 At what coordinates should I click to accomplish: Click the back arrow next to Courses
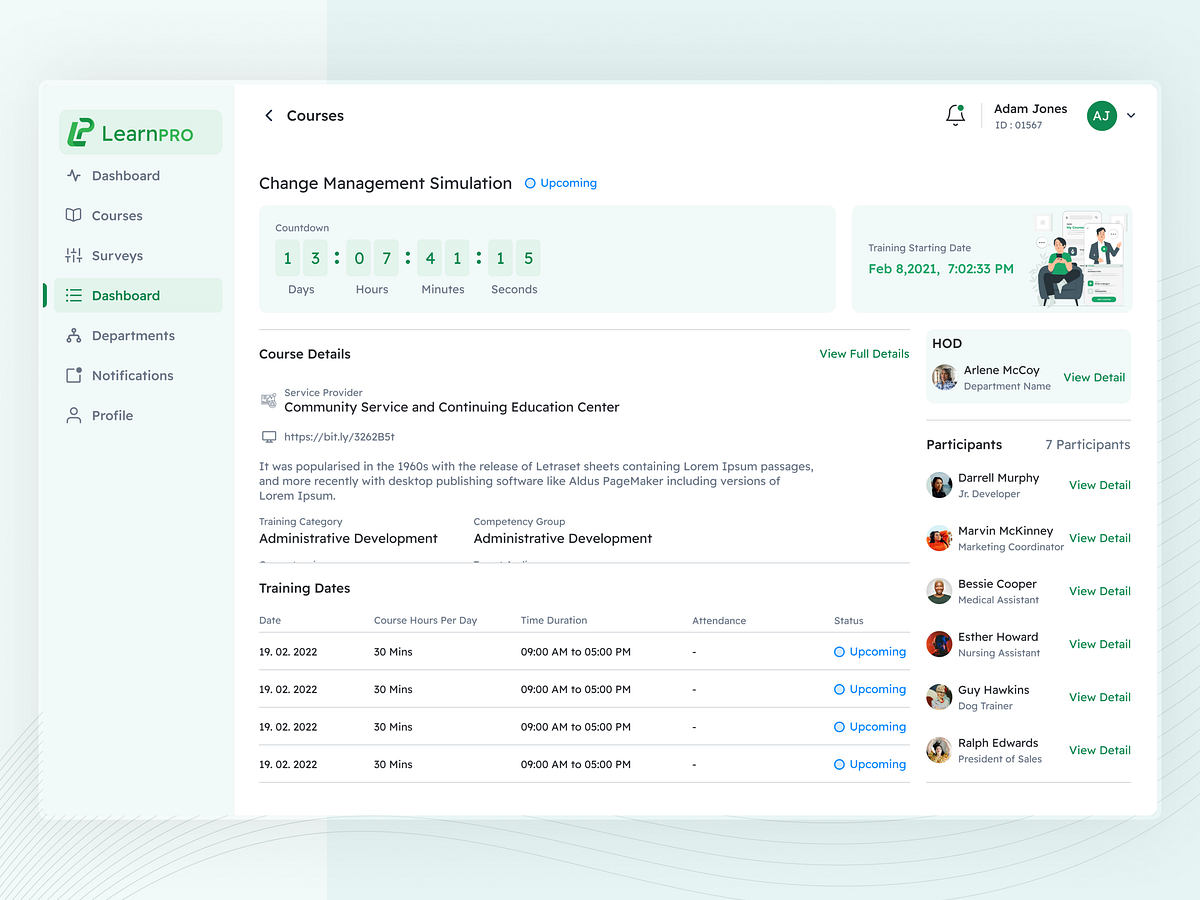[268, 115]
